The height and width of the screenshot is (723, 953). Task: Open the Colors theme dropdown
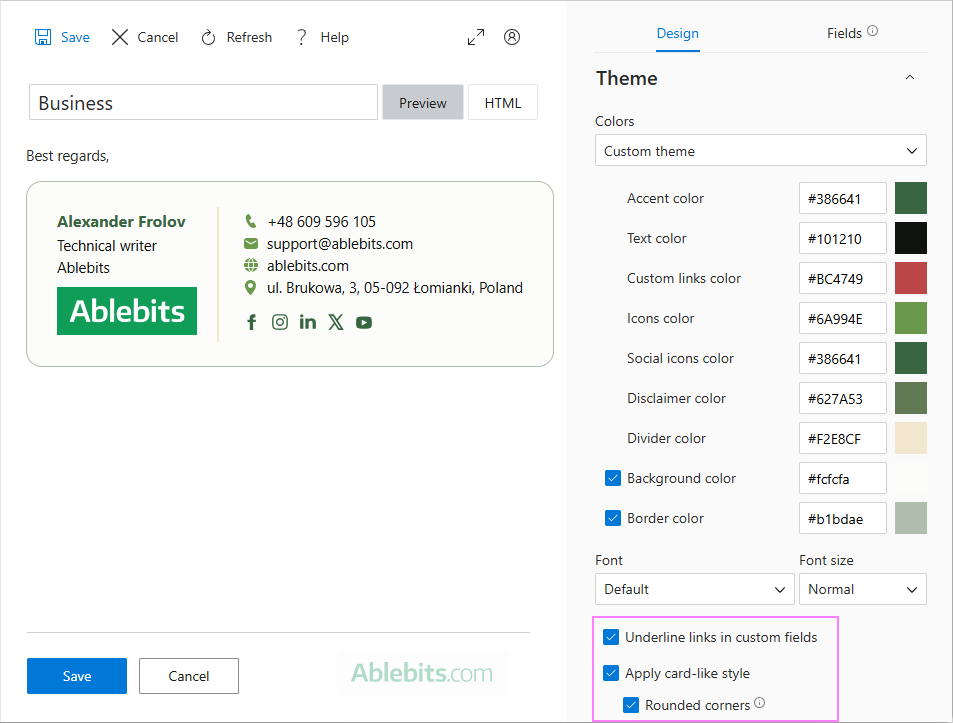(760, 150)
